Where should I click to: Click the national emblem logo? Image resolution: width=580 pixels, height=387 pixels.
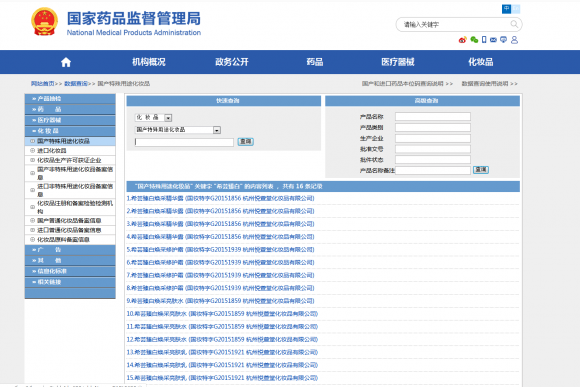tap(44, 22)
